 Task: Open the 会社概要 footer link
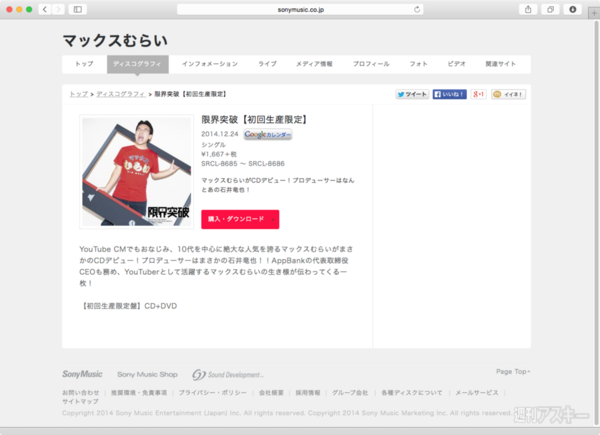pos(271,393)
